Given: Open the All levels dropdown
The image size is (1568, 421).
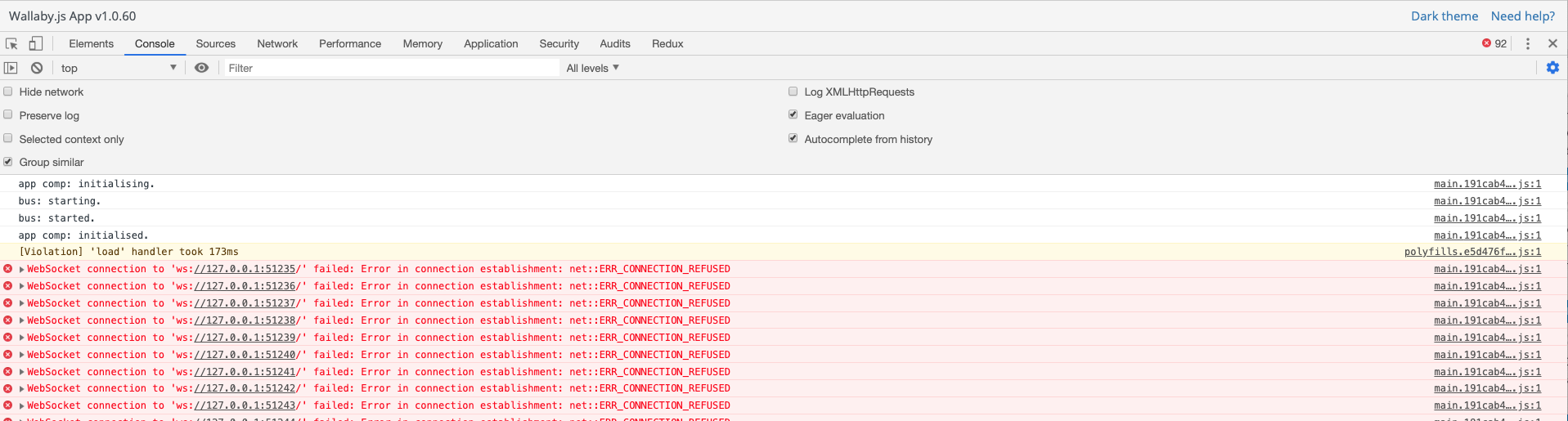Looking at the screenshot, I should click(593, 68).
